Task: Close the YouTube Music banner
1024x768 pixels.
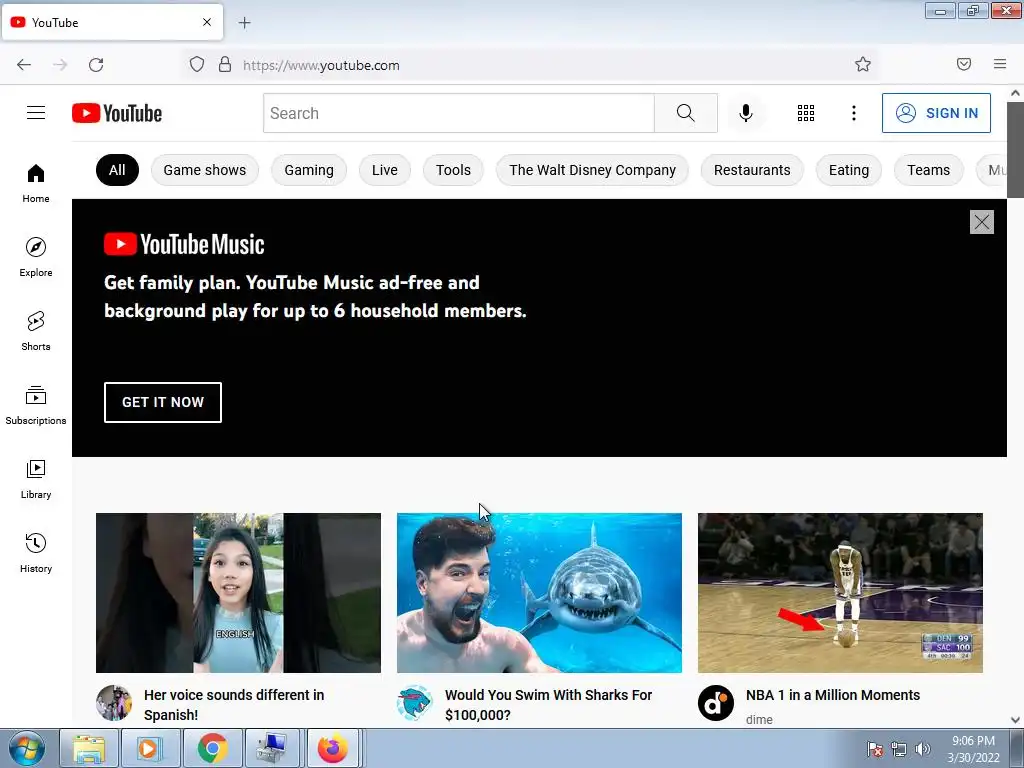Action: 982,222
